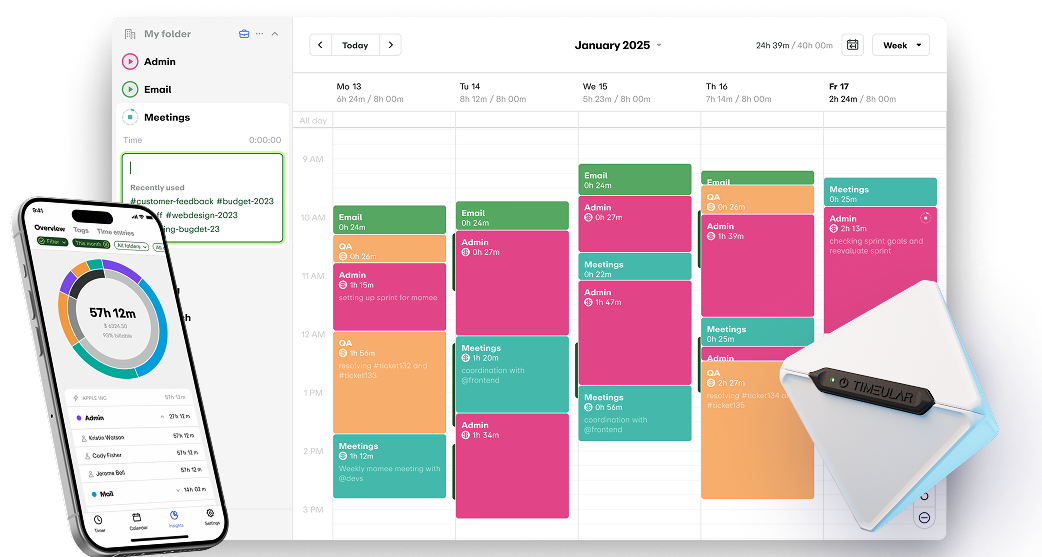Click the person icon beside Cody Fisher

[x=87, y=457]
